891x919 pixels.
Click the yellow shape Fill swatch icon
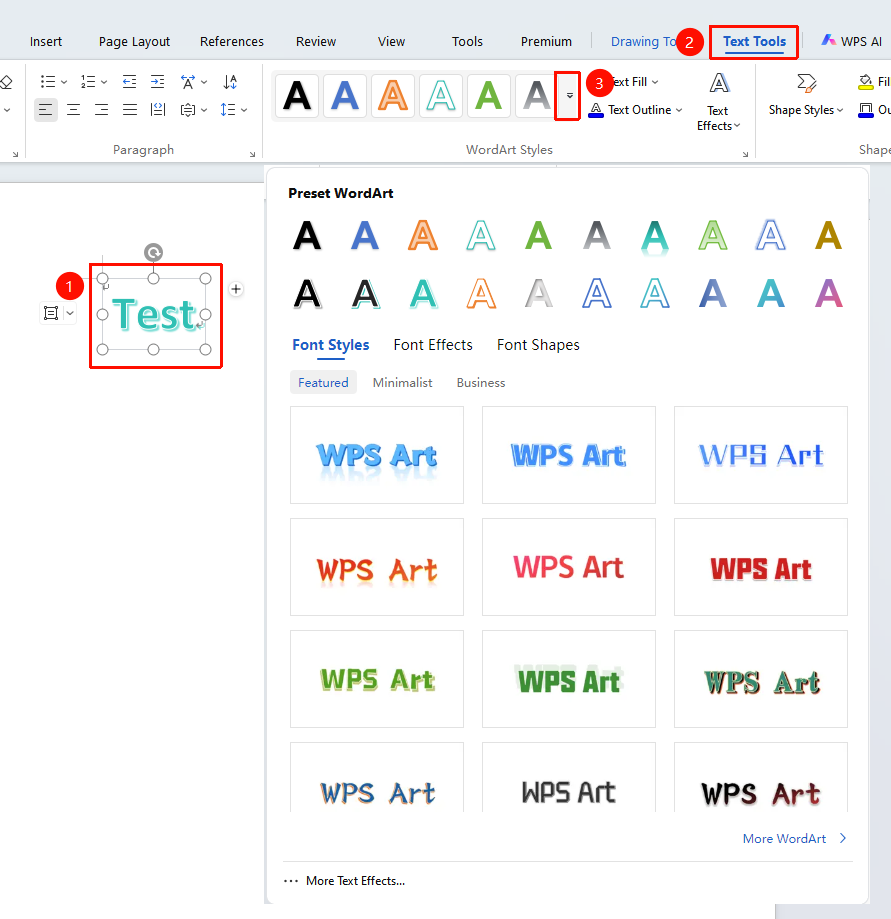865,82
